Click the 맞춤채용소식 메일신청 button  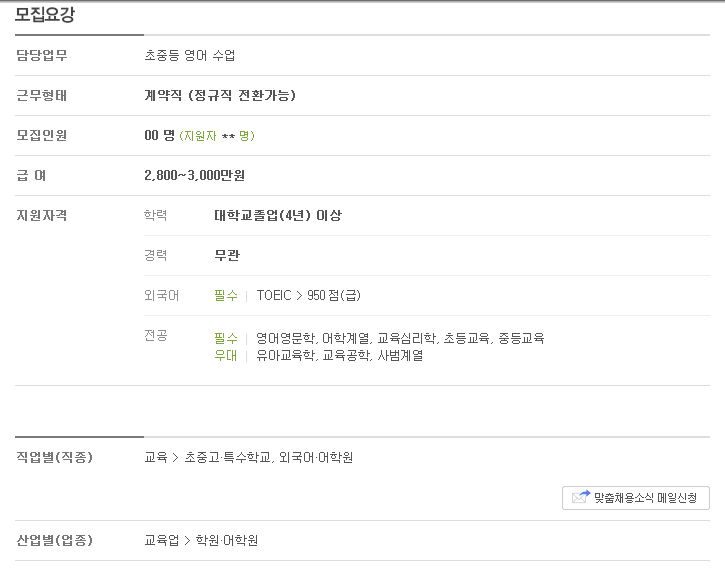click(x=635, y=498)
